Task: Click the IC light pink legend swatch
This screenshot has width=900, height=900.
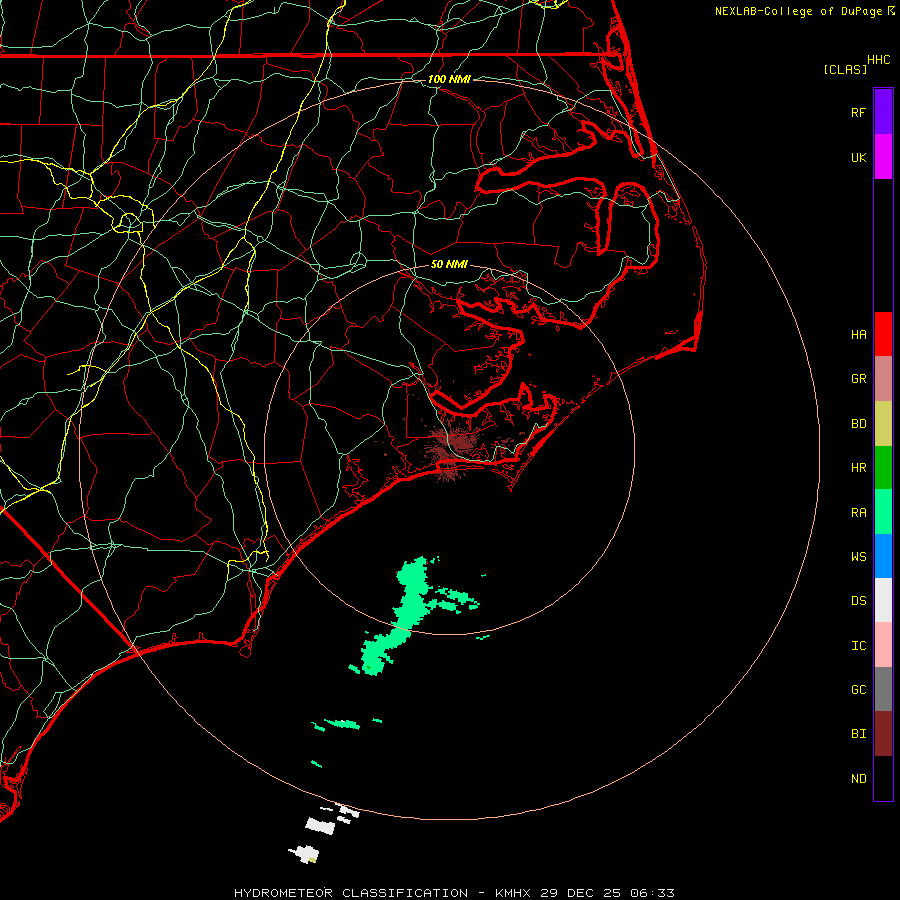Action: tap(883, 645)
